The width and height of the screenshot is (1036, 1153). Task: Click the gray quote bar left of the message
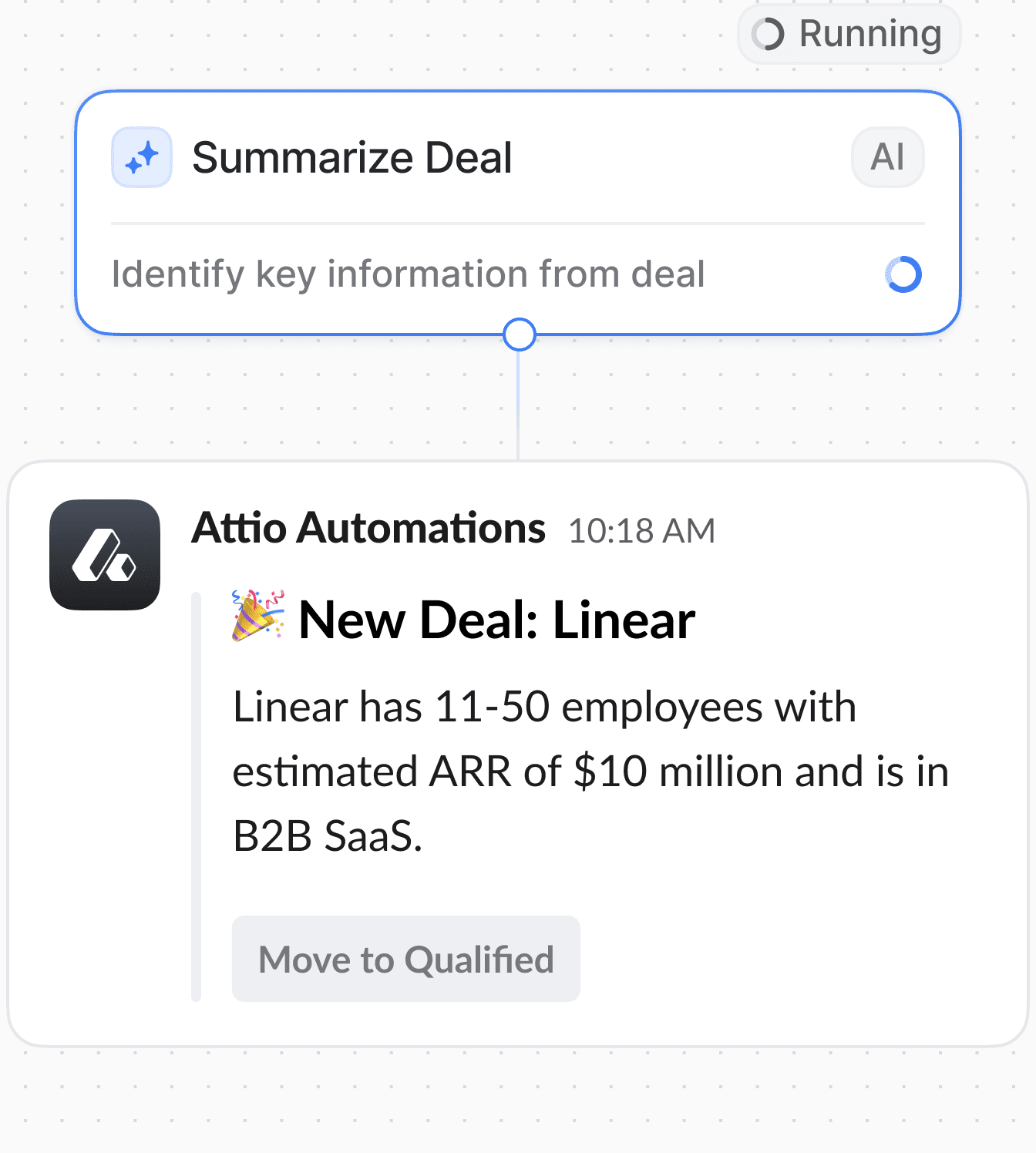pyautogui.click(x=196, y=797)
